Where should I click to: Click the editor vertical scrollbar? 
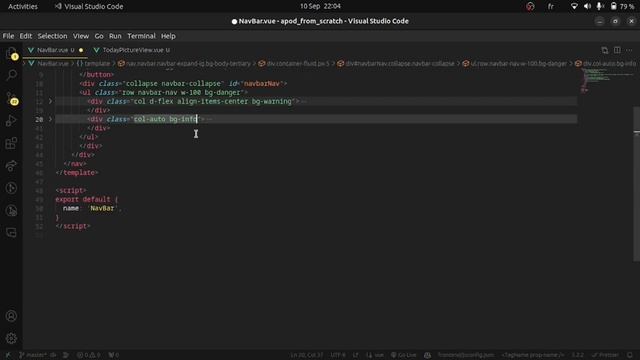[x=636, y=184]
